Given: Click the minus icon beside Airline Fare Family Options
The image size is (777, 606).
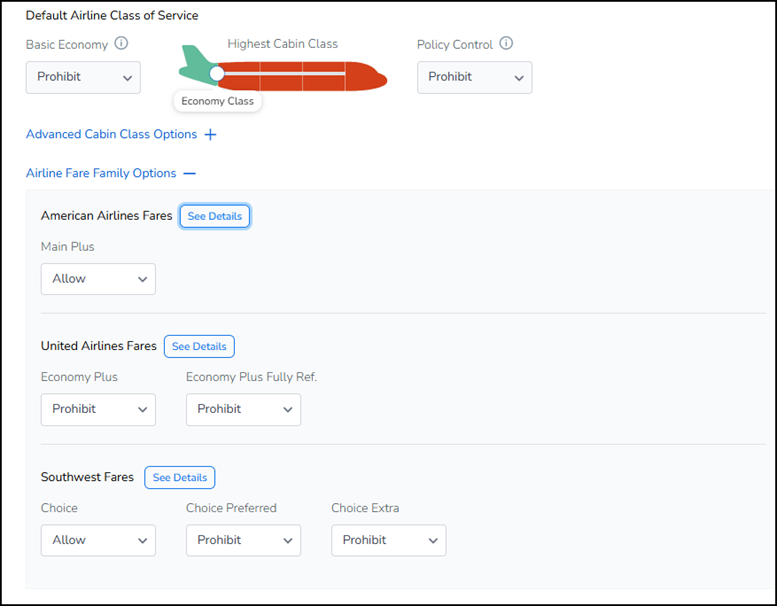Looking at the screenshot, I should click(x=190, y=173).
